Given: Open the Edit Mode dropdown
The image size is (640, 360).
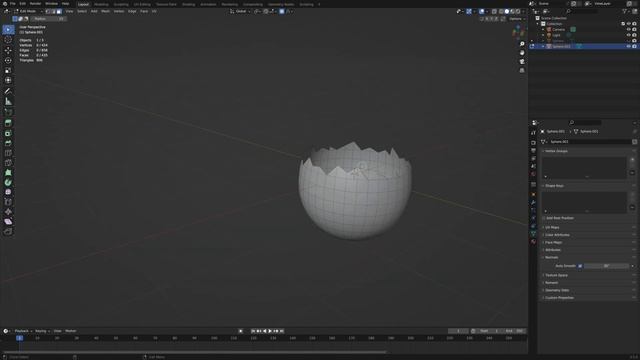Looking at the screenshot, I should (x=28, y=11).
